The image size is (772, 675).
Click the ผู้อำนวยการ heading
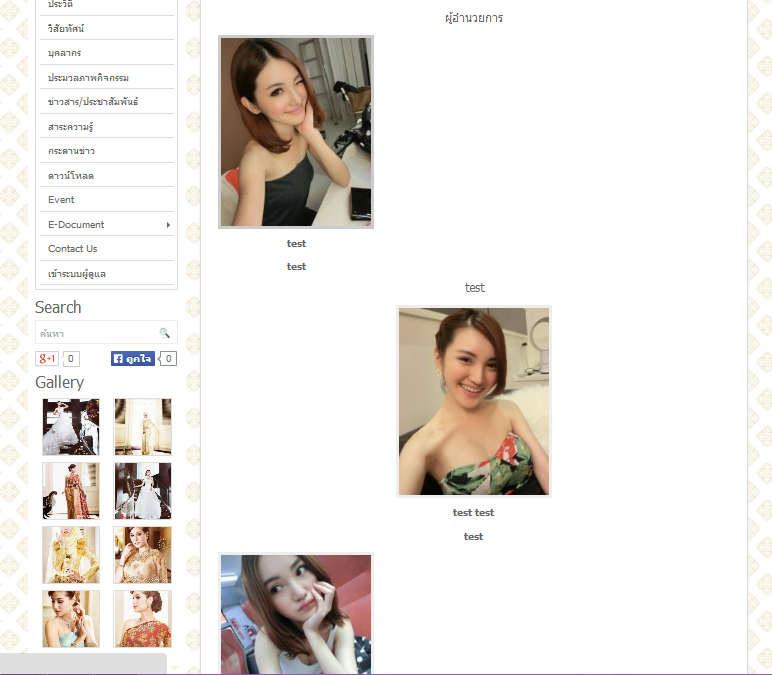[474, 18]
